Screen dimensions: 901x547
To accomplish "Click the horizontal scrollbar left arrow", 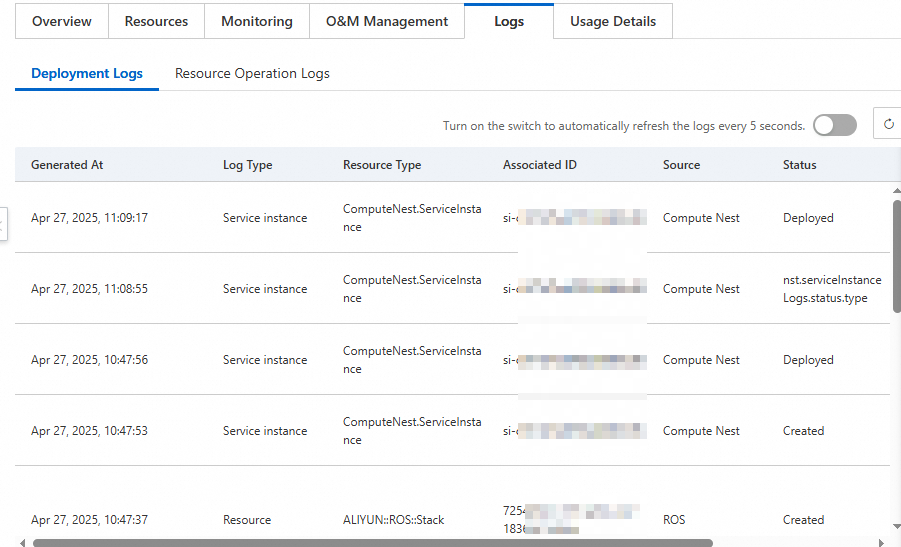I will click(x=22, y=543).
